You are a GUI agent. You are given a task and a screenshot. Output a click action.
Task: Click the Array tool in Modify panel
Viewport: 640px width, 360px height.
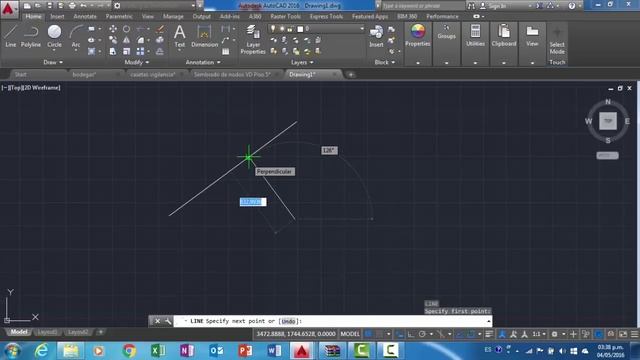coord(140,51)
